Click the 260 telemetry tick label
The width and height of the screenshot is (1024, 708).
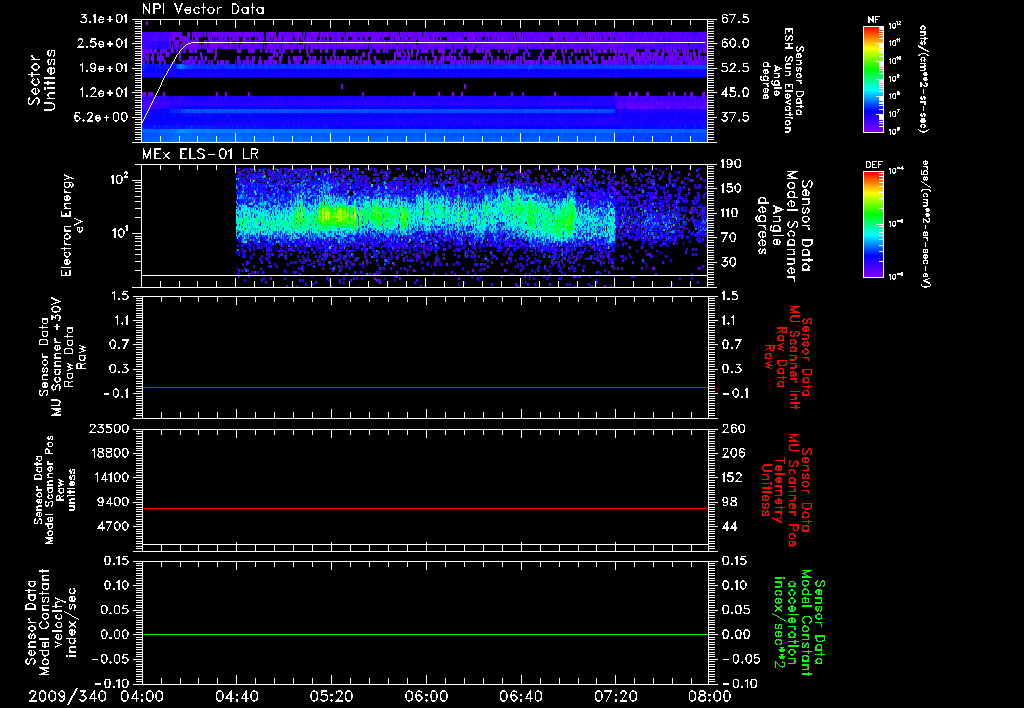pyautogui.click(x=732, y=428)
